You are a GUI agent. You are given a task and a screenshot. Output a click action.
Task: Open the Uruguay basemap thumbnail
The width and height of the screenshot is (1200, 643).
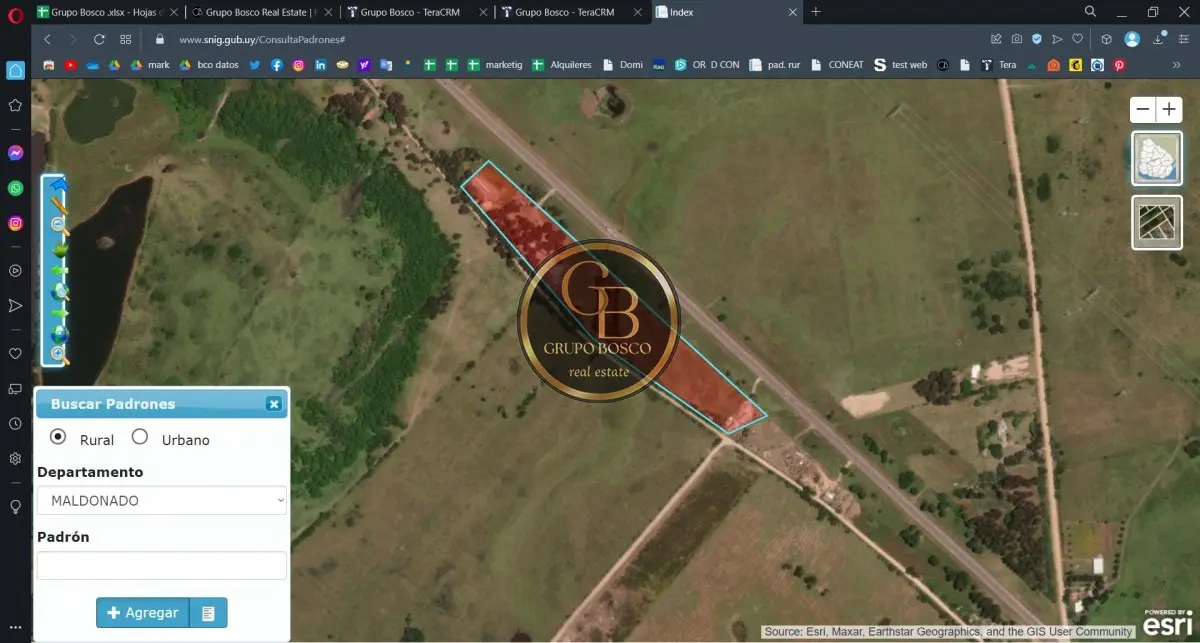click(x=1157, y=158)
